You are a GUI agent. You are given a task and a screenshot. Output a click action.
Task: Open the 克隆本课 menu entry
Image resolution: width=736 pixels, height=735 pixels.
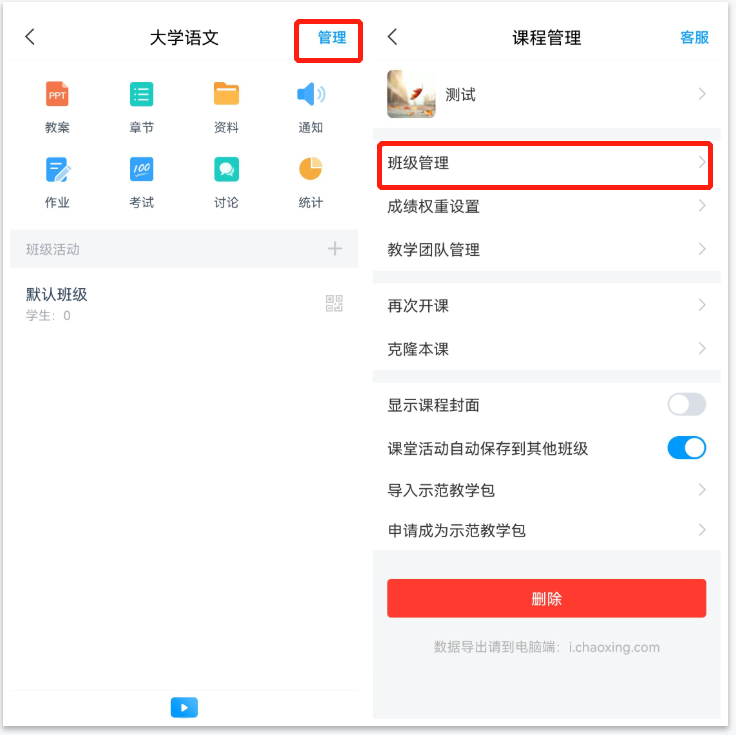tap(546, 349)
